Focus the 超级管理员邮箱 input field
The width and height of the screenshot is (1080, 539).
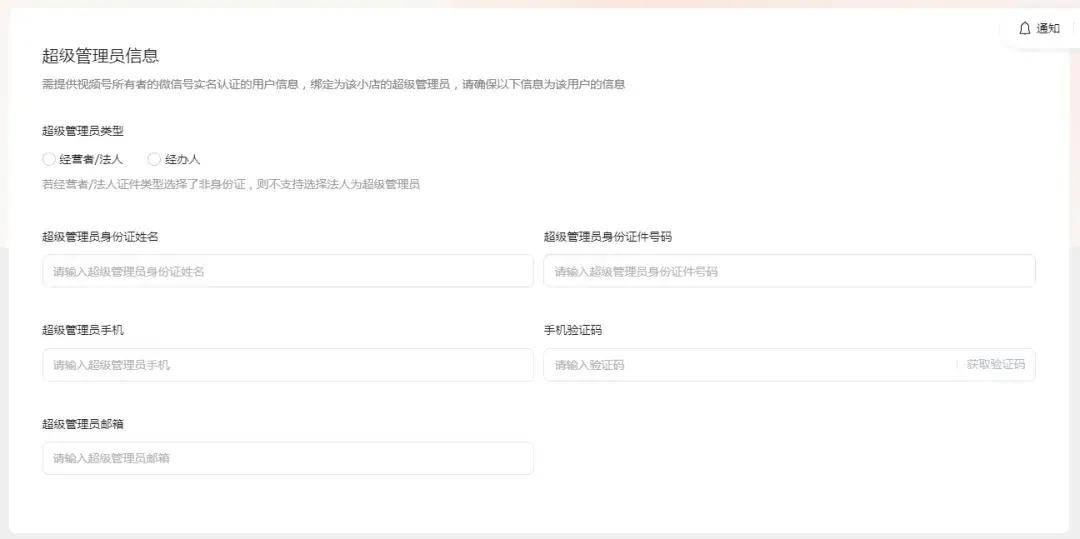pyautogui.click(x=288, y=458)
